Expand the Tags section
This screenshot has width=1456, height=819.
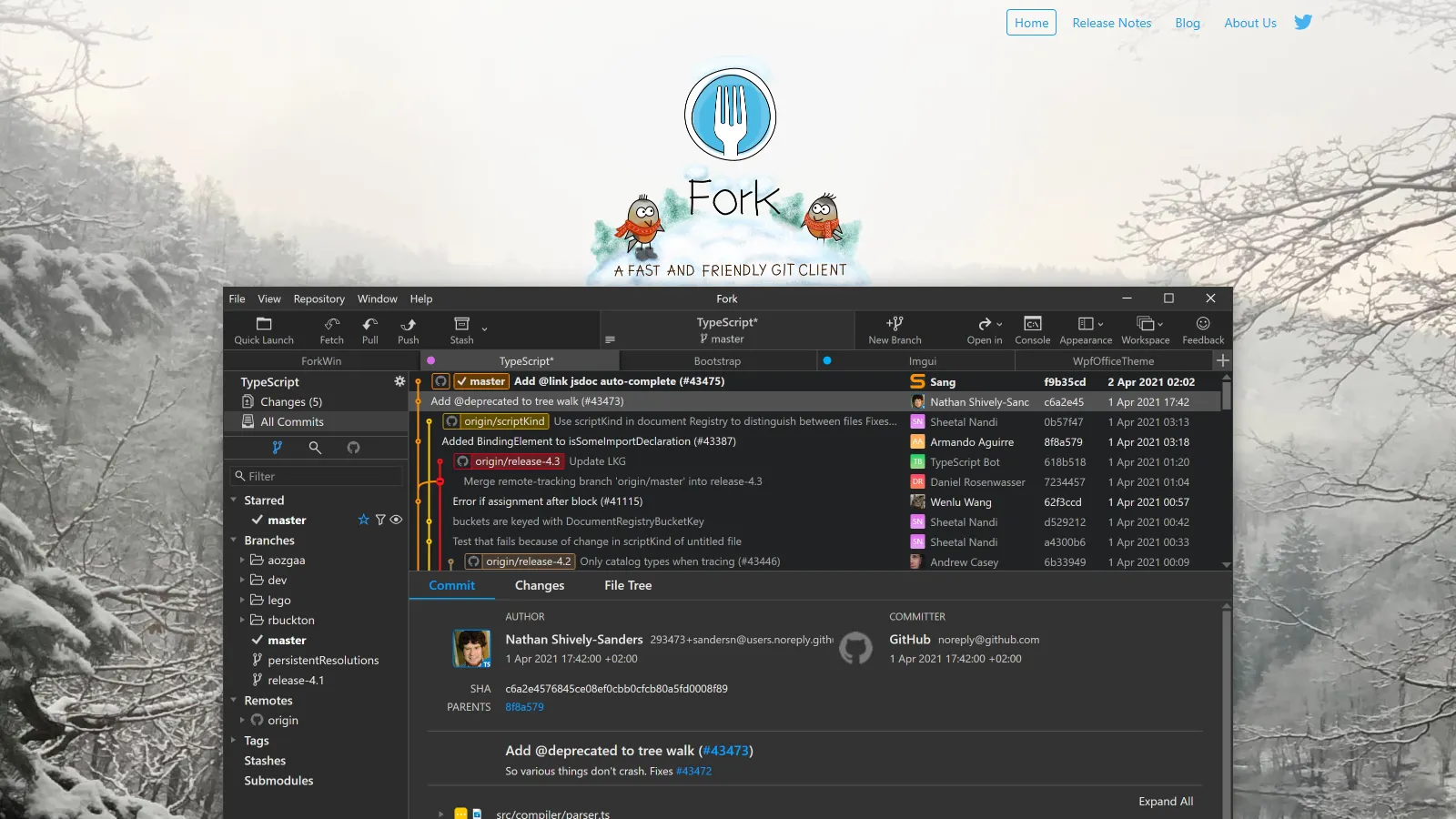pyautogui.click(x=233, y=740)
